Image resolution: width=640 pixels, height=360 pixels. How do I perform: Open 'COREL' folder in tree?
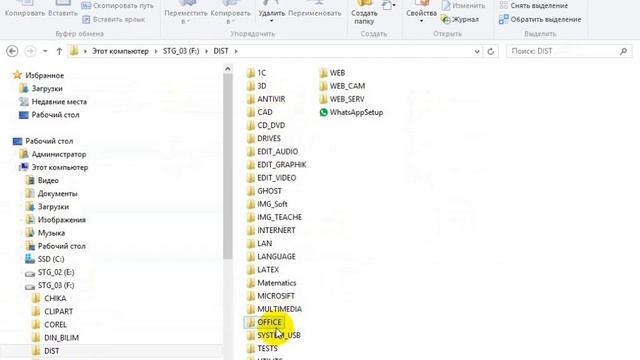(49, 324)
